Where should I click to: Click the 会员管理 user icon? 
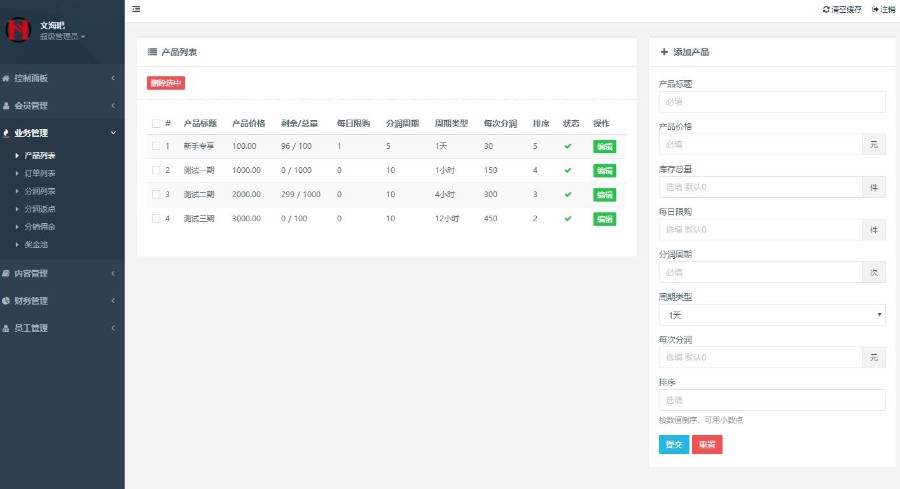coord(7,105)
